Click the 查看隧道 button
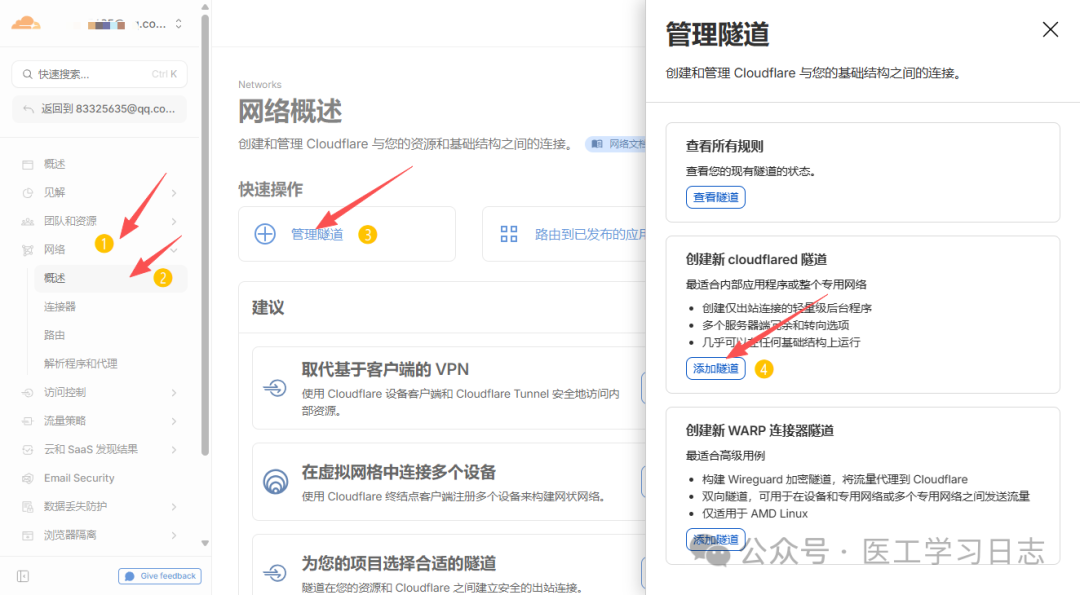The image size is (1080, 595). point(715,196)
